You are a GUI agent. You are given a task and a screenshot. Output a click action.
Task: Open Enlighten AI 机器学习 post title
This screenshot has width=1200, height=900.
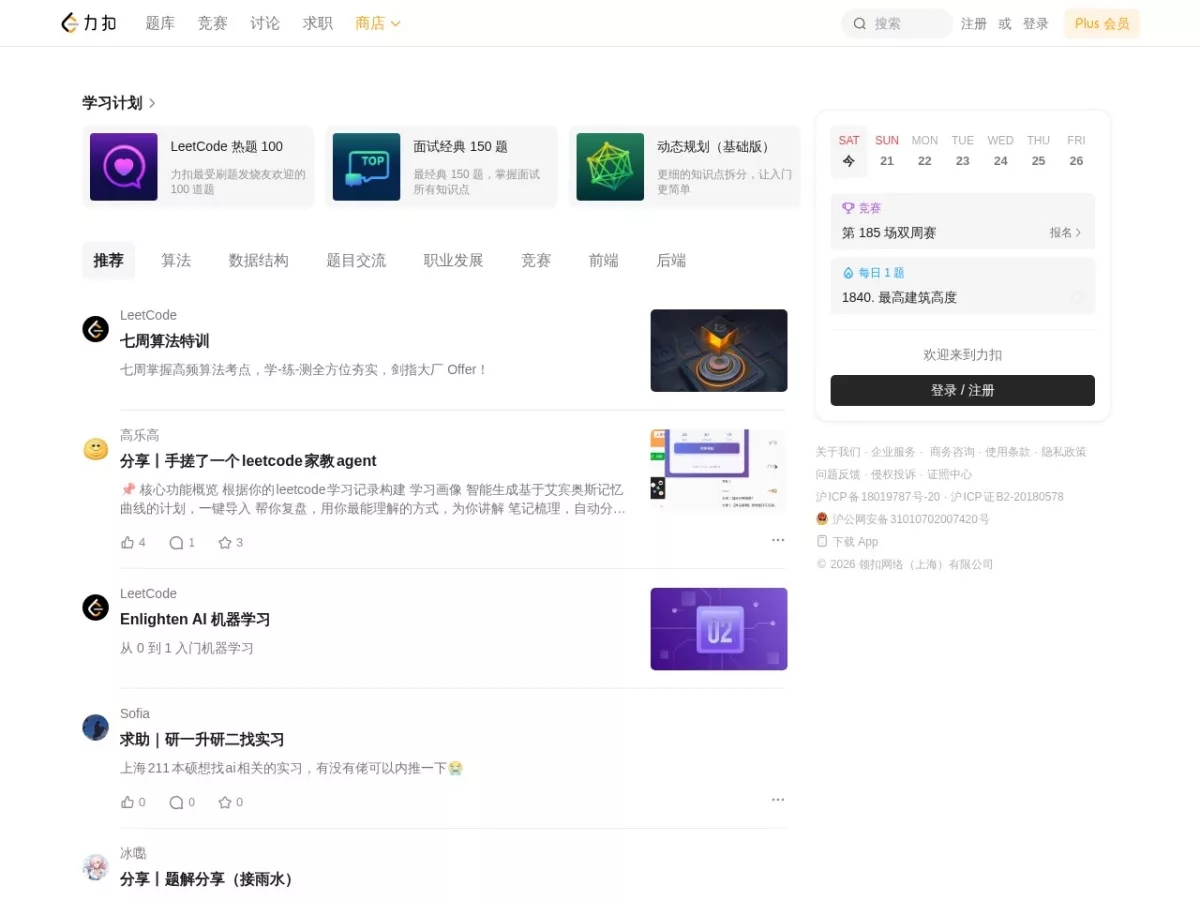pos(195,619)
